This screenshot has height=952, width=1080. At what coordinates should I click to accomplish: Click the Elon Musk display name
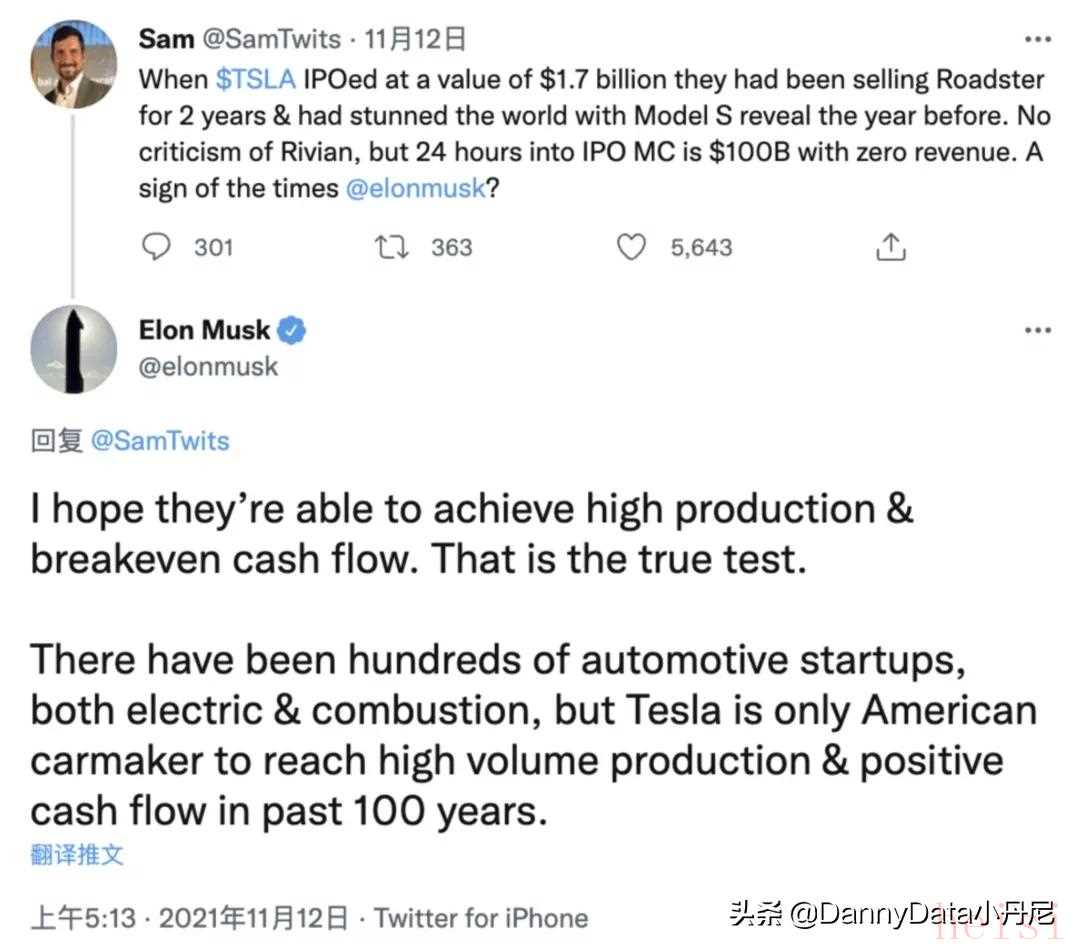point(204,330)
